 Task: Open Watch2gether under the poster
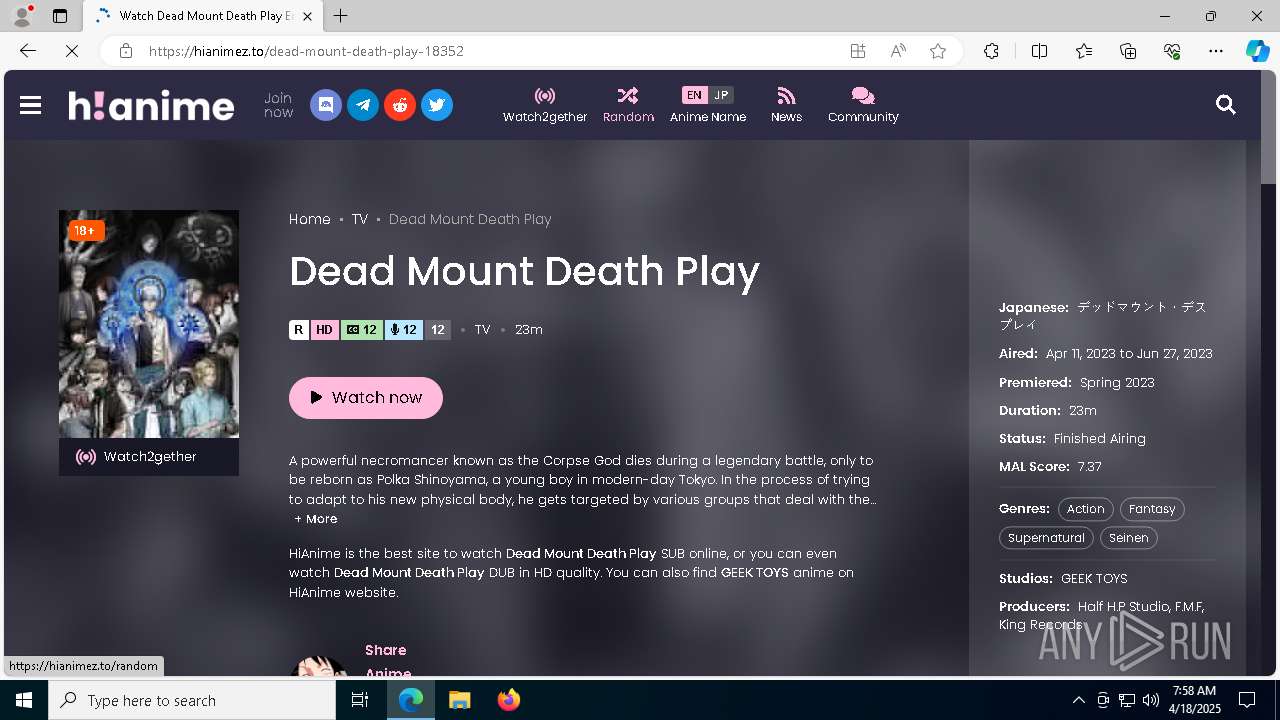[x=149, y=457]
